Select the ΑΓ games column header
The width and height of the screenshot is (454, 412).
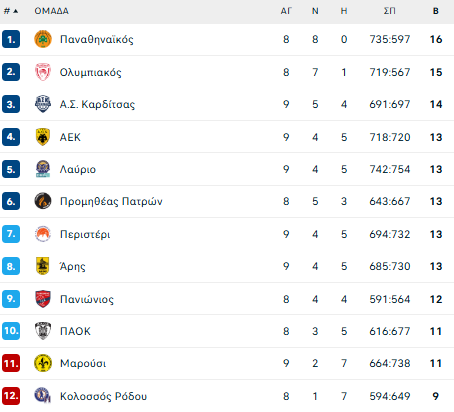click(x=286, y=11)
